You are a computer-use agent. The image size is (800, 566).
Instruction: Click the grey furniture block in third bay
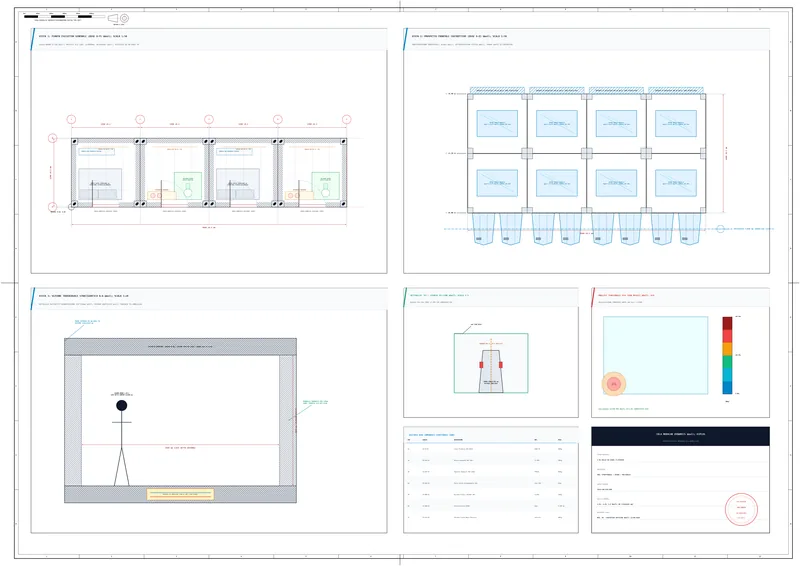tap(238, 184)
